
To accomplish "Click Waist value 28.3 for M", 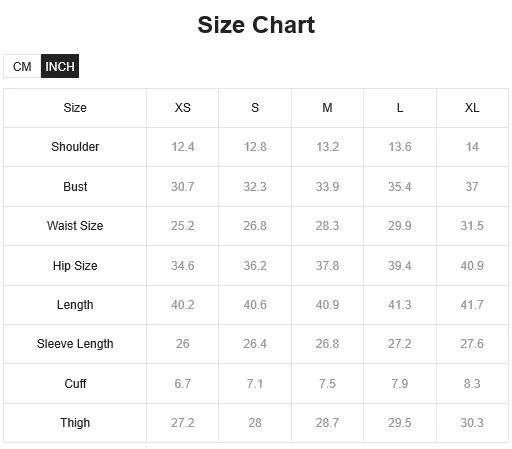I will tap(327, 226).
